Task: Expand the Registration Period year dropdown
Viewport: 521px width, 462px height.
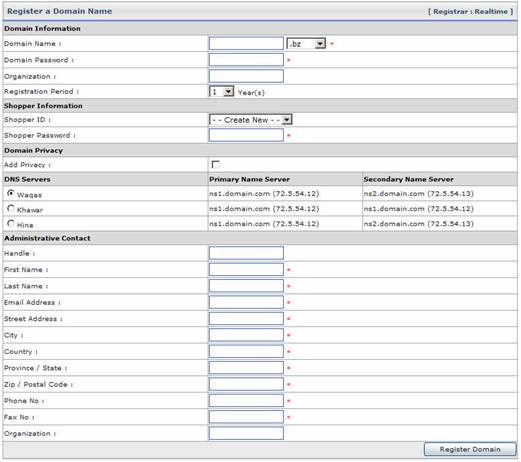Action: point(221,92)
